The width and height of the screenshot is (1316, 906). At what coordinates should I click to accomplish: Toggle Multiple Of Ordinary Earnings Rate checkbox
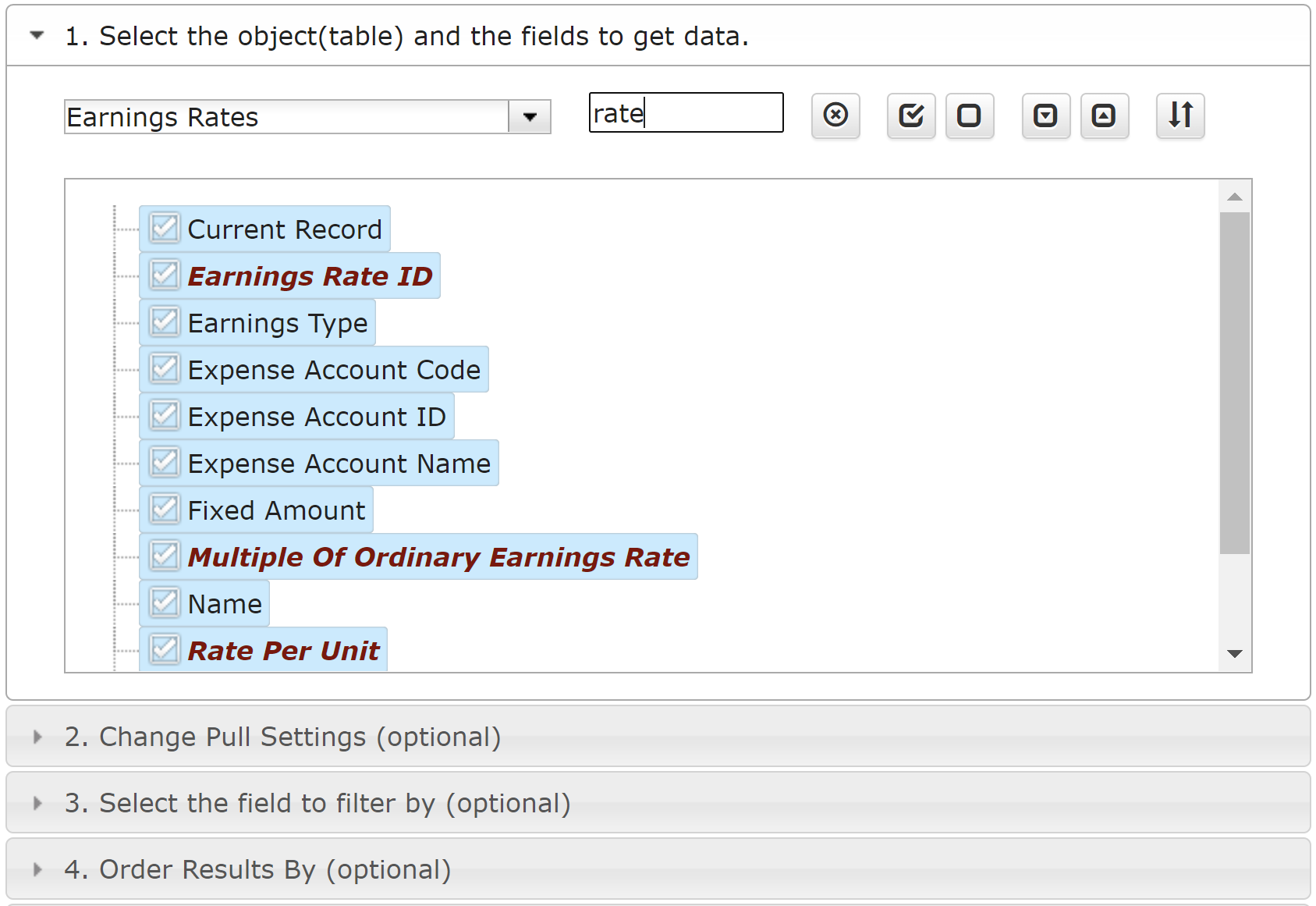point(165,556)
